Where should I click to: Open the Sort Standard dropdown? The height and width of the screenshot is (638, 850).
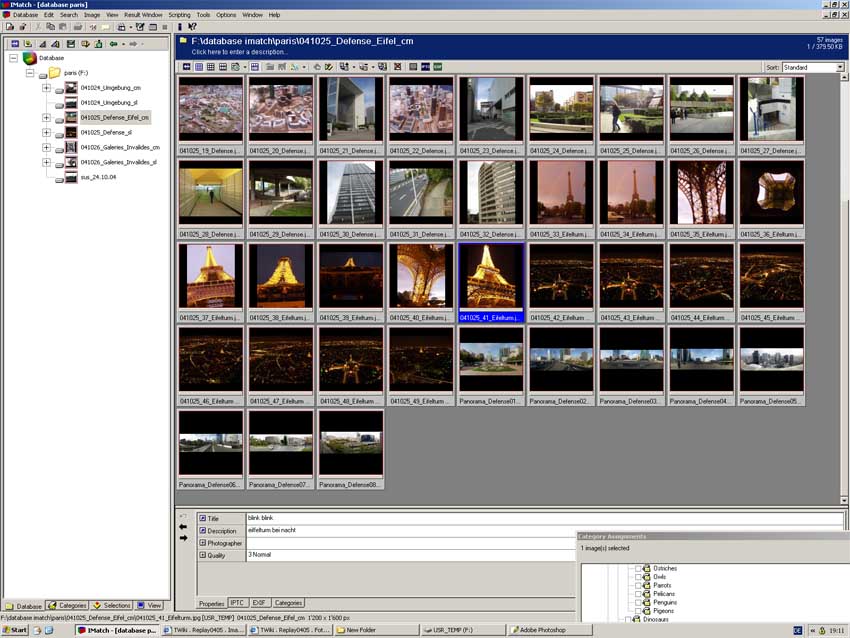click(840, 67)
